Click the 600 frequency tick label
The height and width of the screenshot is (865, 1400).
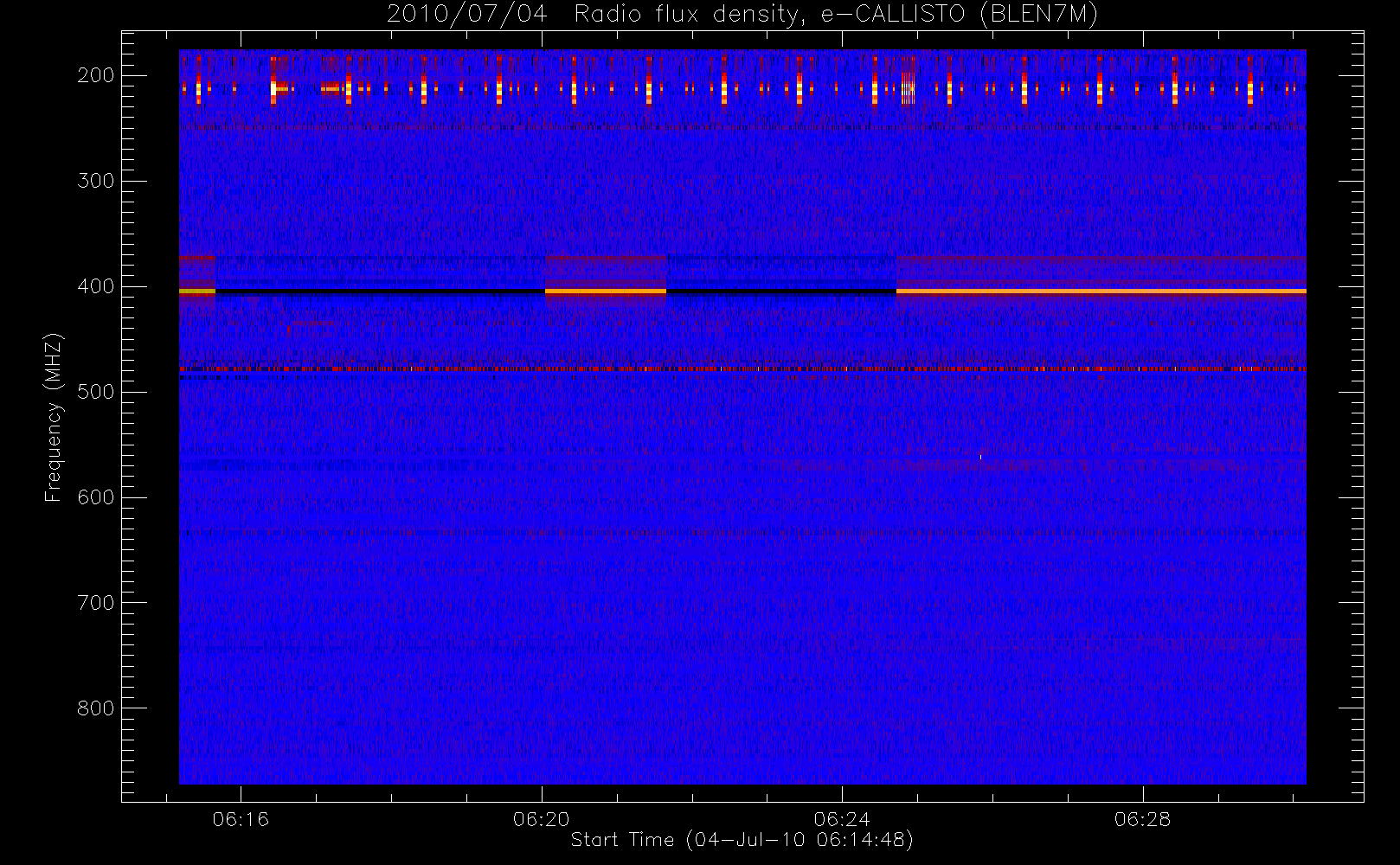96,497
